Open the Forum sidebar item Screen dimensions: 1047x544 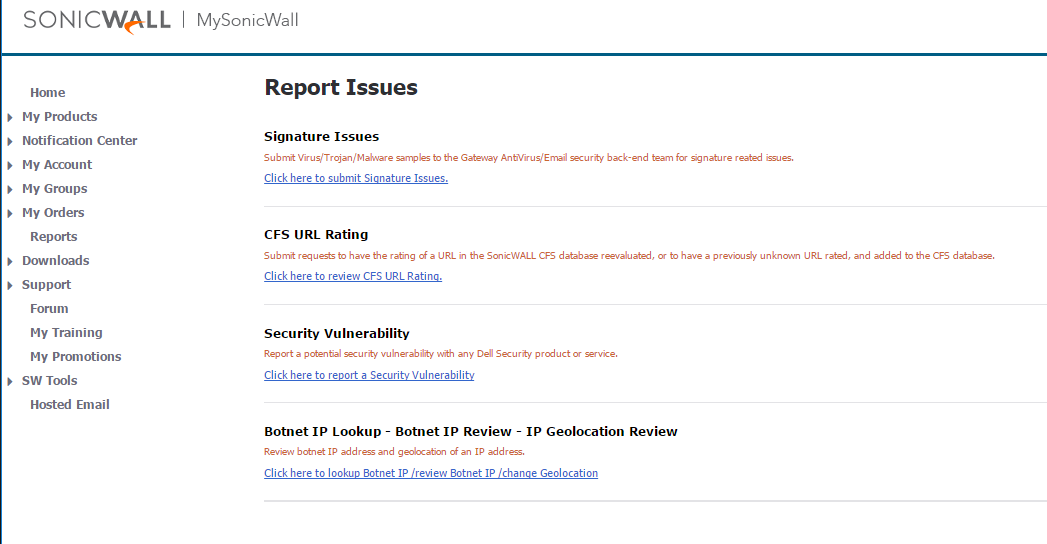(x=49, y=309)
